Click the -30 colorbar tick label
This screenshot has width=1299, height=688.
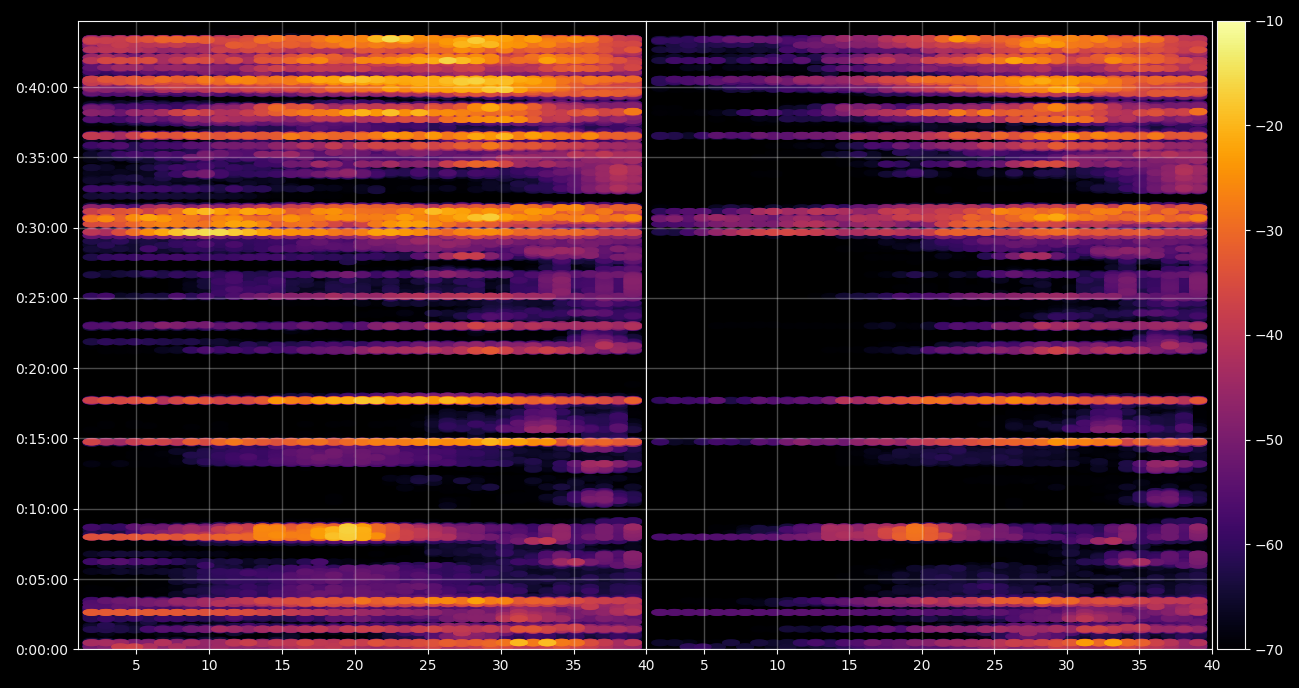[1269, 231]
